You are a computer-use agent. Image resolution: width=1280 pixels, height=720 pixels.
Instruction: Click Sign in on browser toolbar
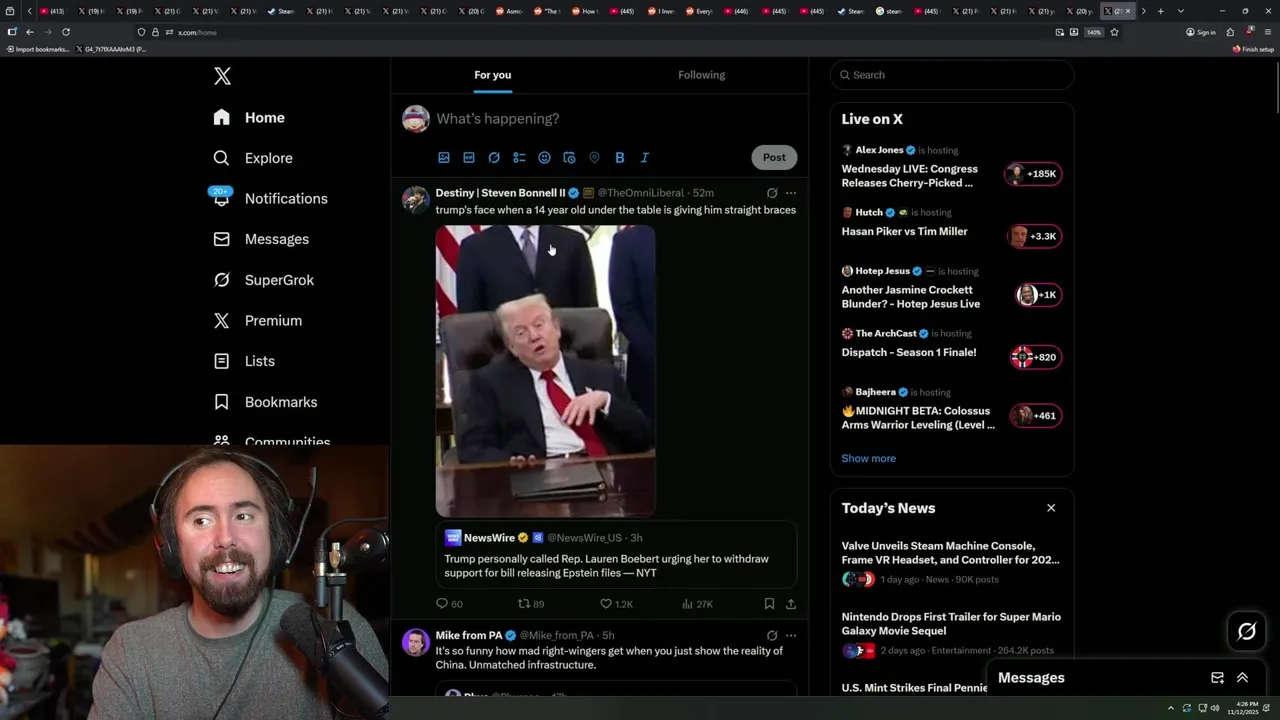point(1201,32)
